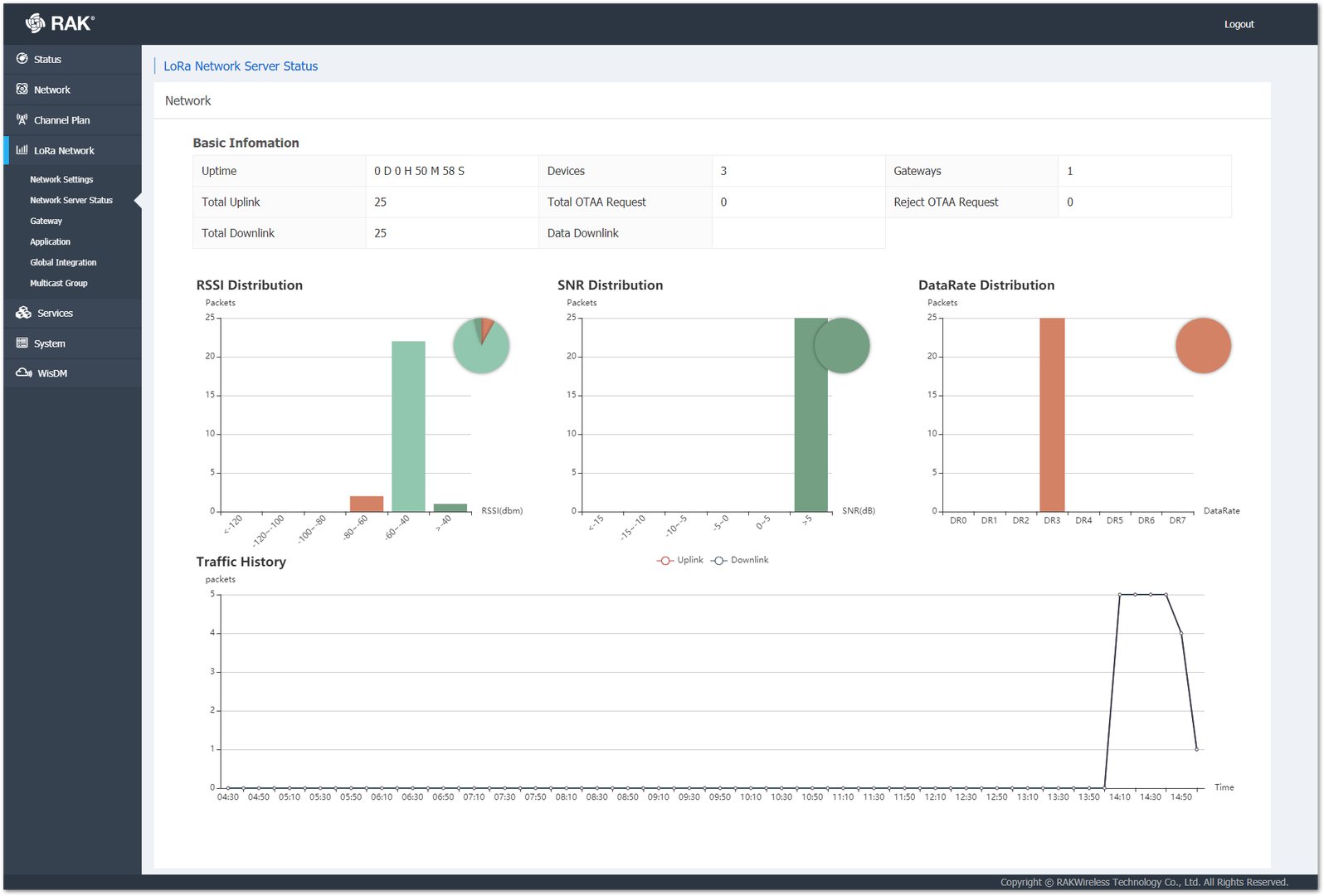
Task: Click the >-40 RSSI bar
Action: [x=450, y=508]
